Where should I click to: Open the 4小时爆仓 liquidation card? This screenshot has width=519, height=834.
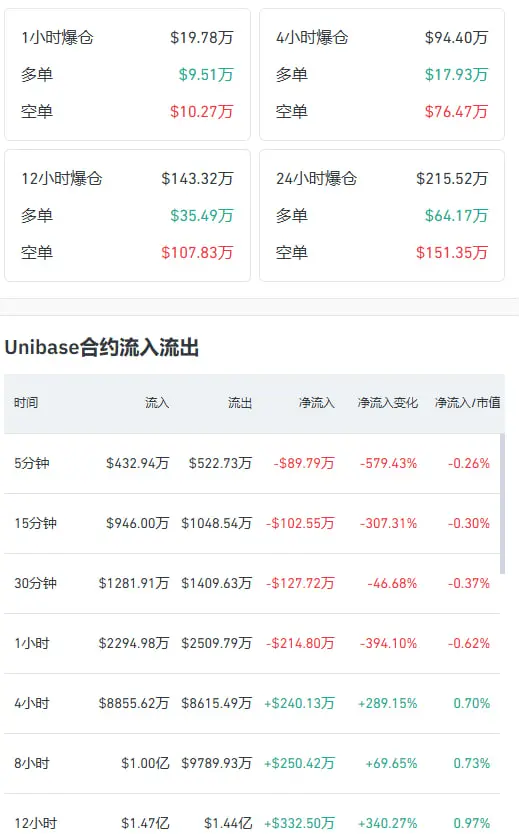tap(382, 74)
